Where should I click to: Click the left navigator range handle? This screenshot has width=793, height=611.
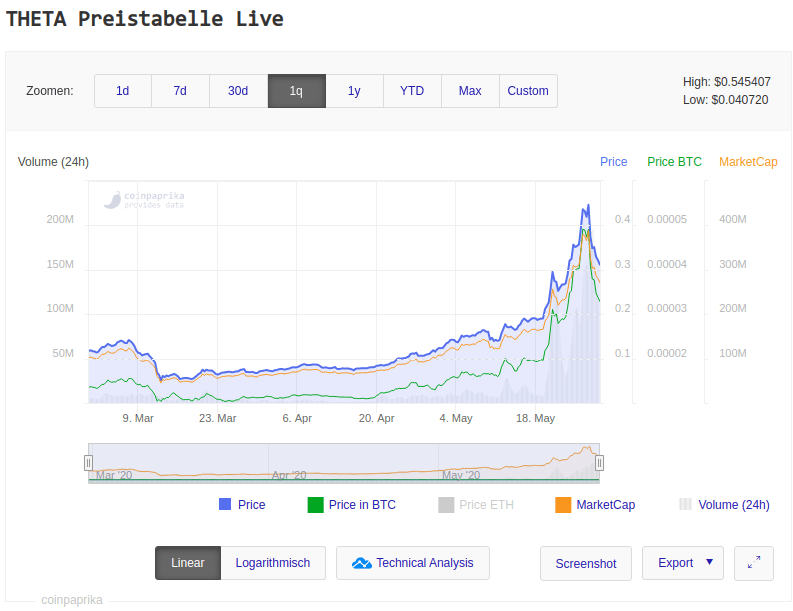[88, 462]
